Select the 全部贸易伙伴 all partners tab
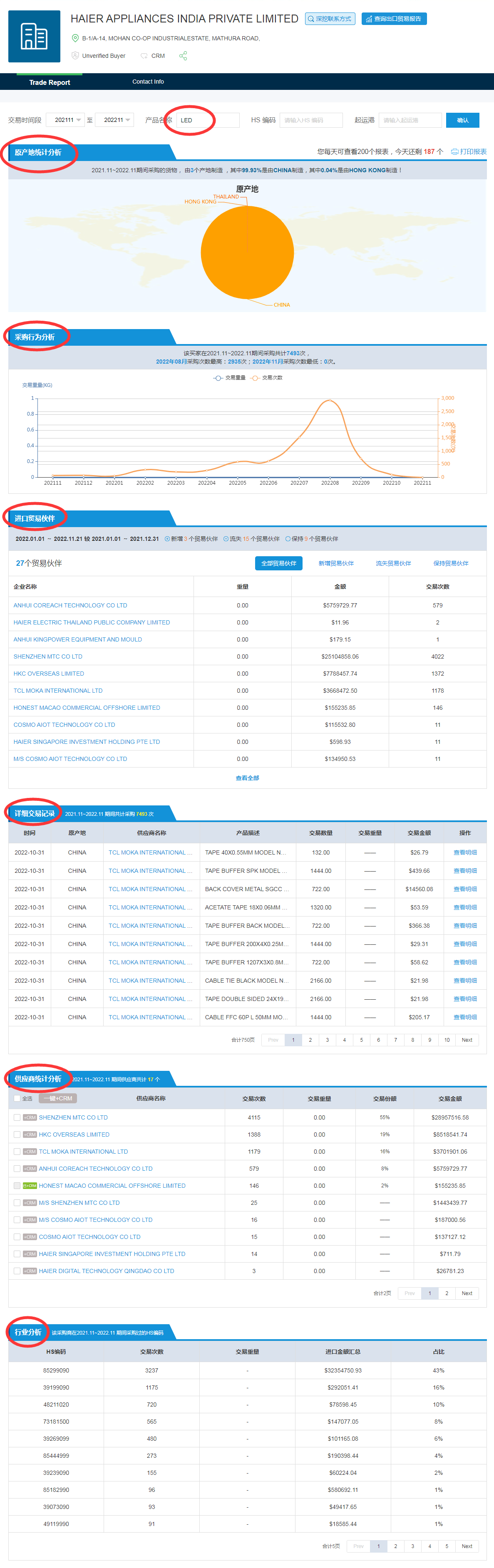The width and height of the screenshot is (494, 1568). [279, 564]
